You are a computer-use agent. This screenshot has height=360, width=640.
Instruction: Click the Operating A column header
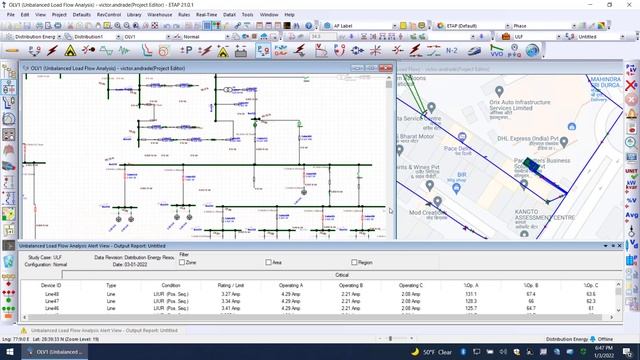pyautogui.click(x=291, y=285)
